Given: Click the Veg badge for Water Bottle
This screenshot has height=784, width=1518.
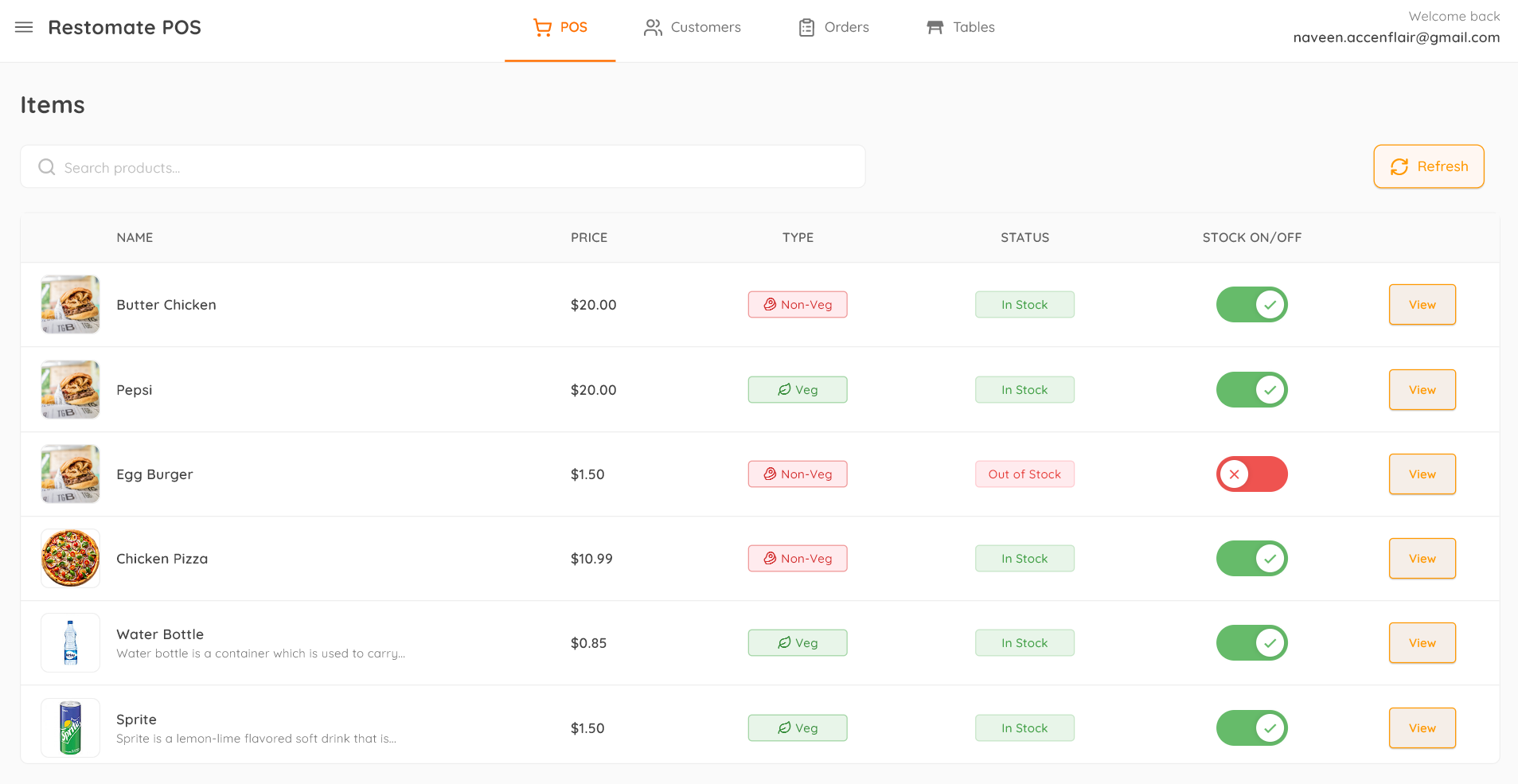Looking at the screenshot, I should pos(797,642).
